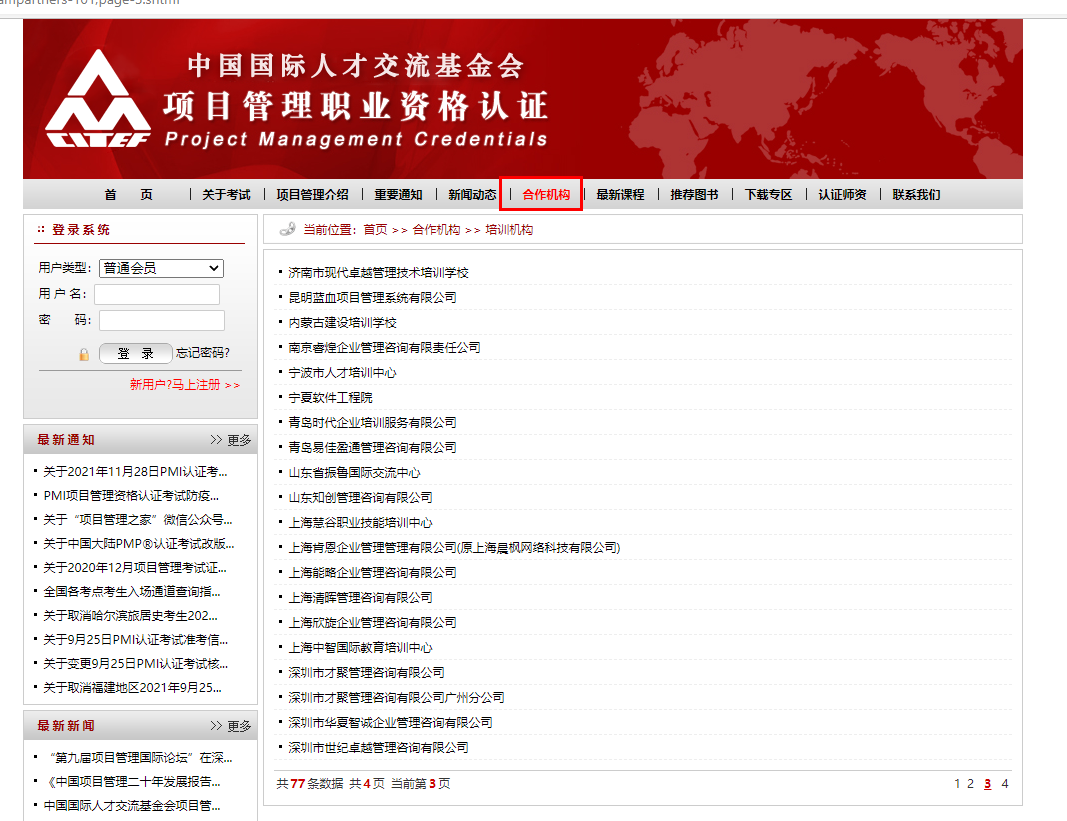Image resolution: width=1067 pixels, height=821 pixels.
Task: Click the location icon before 当前位置
Action: tap(287, 229)
